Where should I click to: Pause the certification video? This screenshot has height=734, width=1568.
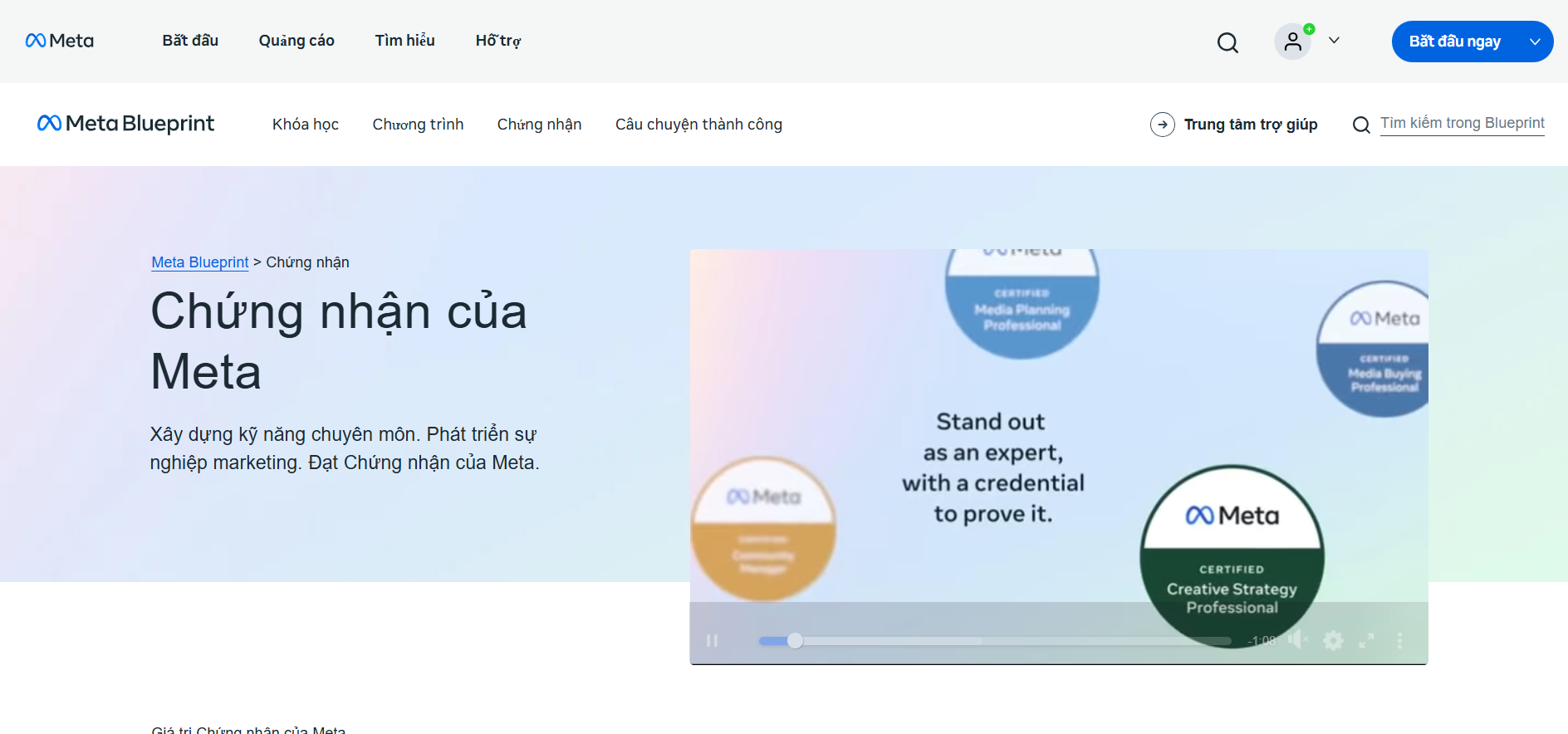tap(712, 640)
